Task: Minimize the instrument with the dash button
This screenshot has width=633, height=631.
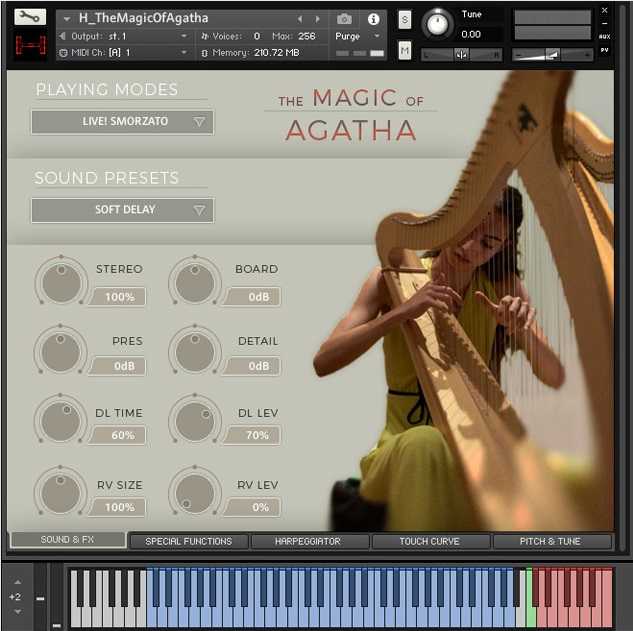Action: pos(604,23)
